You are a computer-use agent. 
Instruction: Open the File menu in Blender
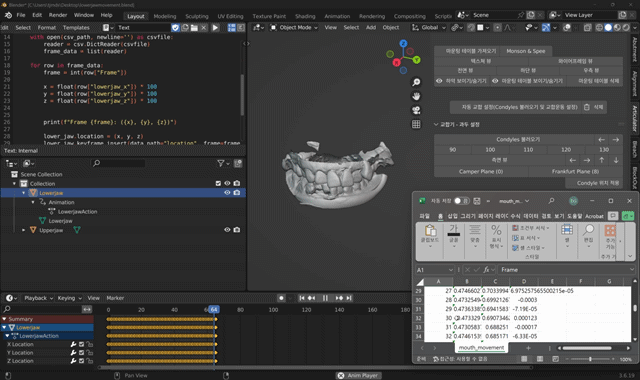(21, 15)
